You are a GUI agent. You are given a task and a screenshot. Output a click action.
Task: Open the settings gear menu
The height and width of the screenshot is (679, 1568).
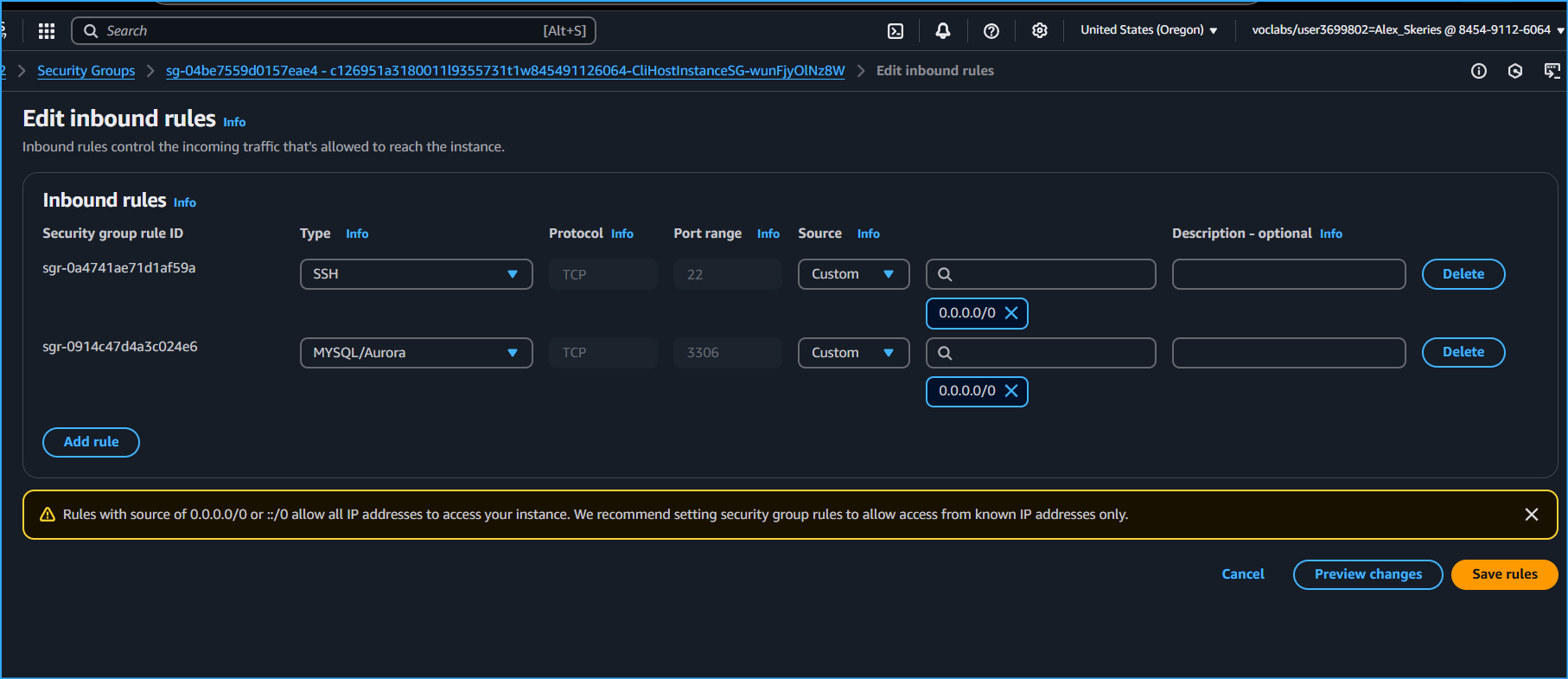click(1040, 31)
